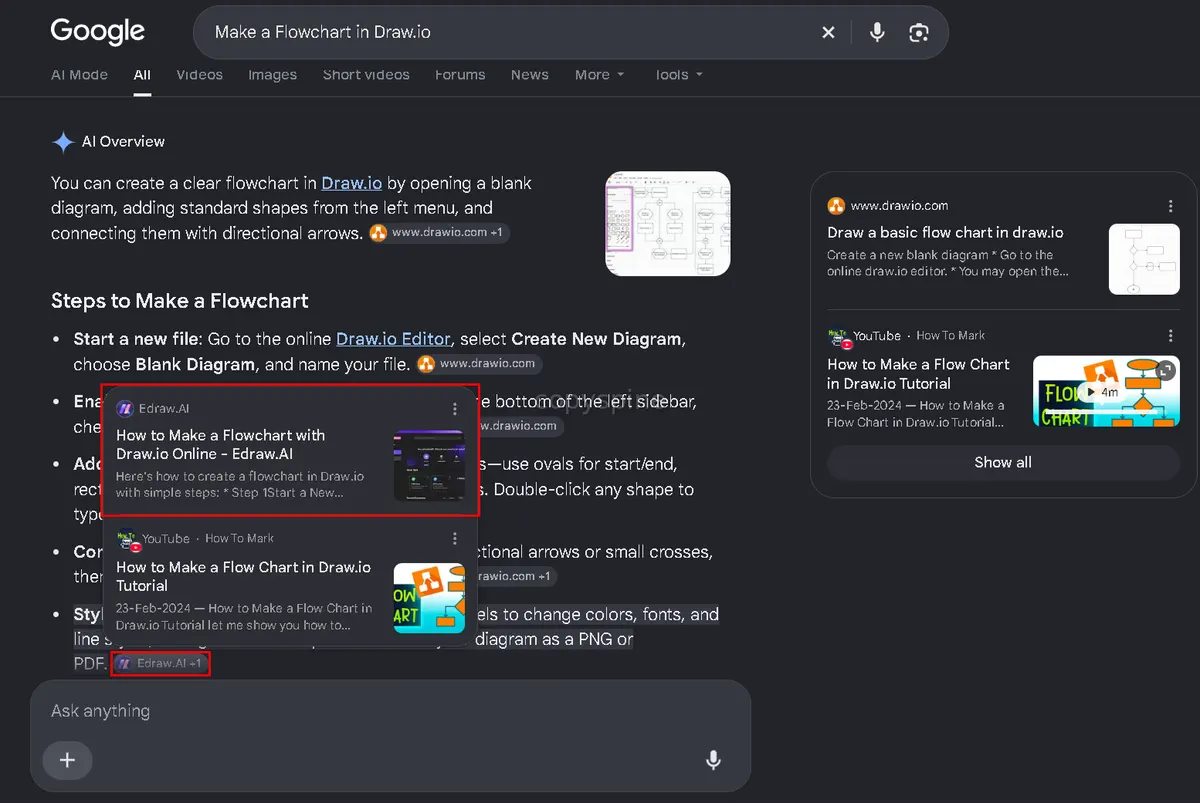The width and height of the screenshot is (1200, 803).
Task: Click www.drawio.com source chip after 'name your file'
Action: 479,364
